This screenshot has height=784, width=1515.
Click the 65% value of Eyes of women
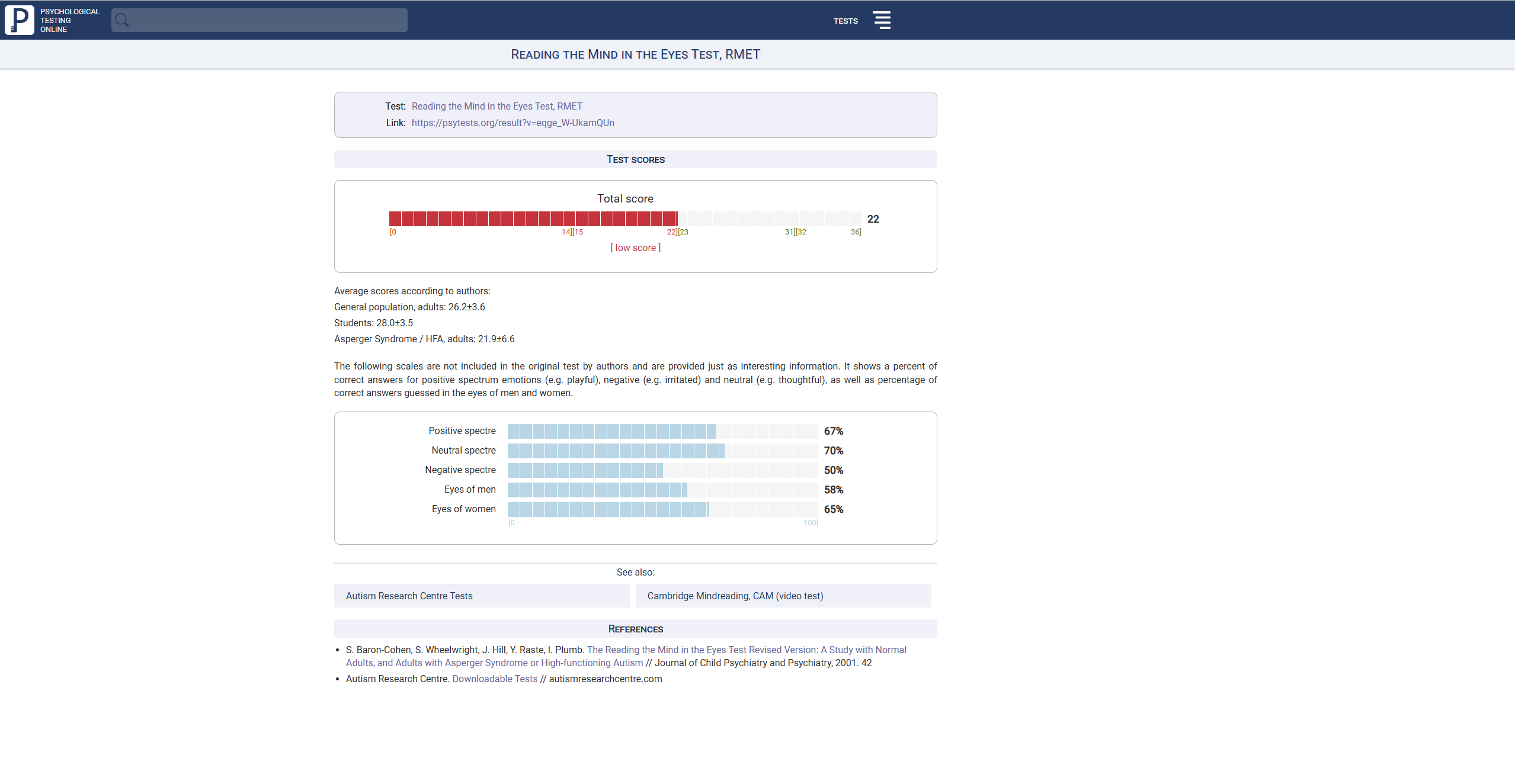[x=834, y=509]
